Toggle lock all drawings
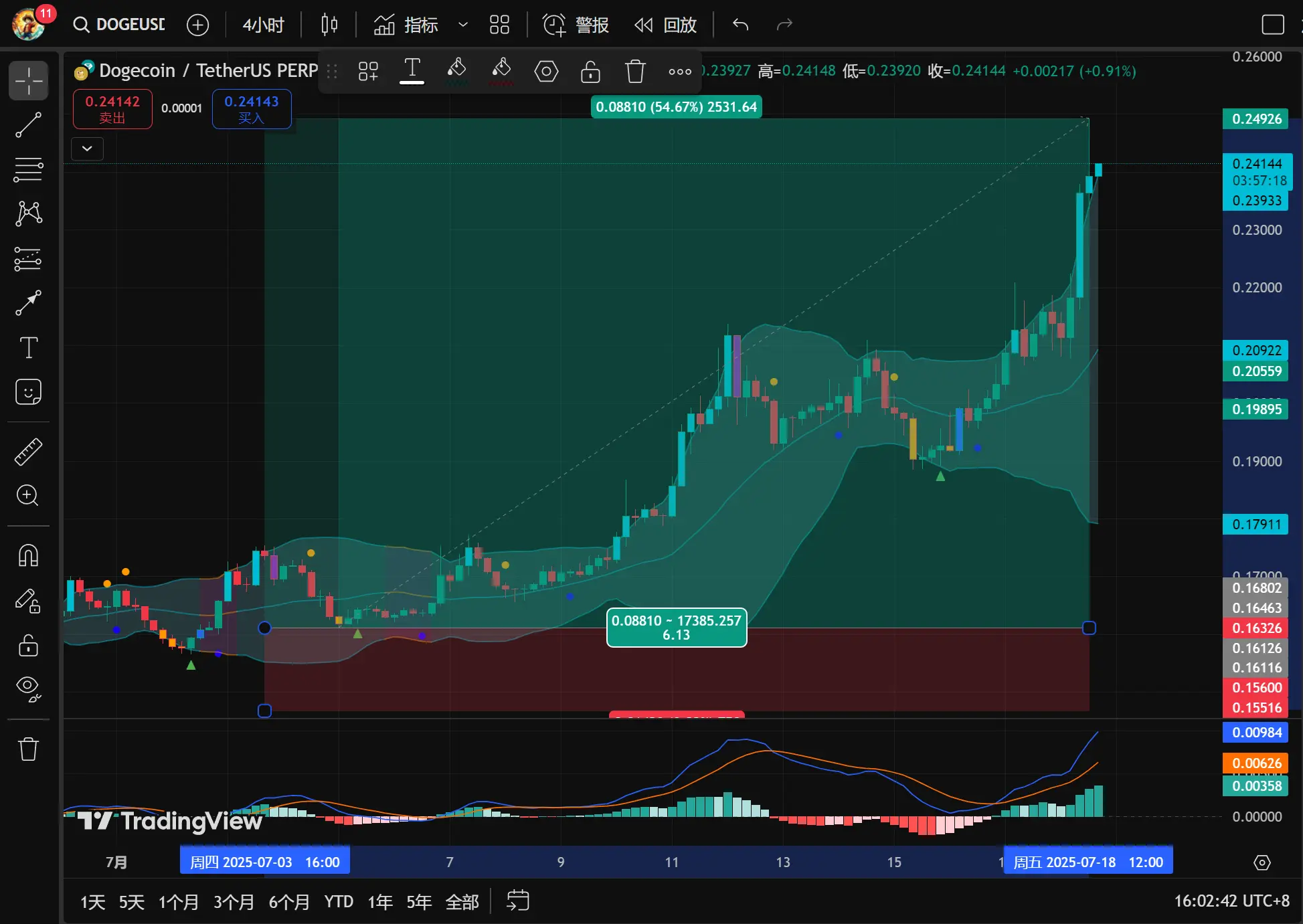This screenshot has height=924, width=1303. pos(29,645)
